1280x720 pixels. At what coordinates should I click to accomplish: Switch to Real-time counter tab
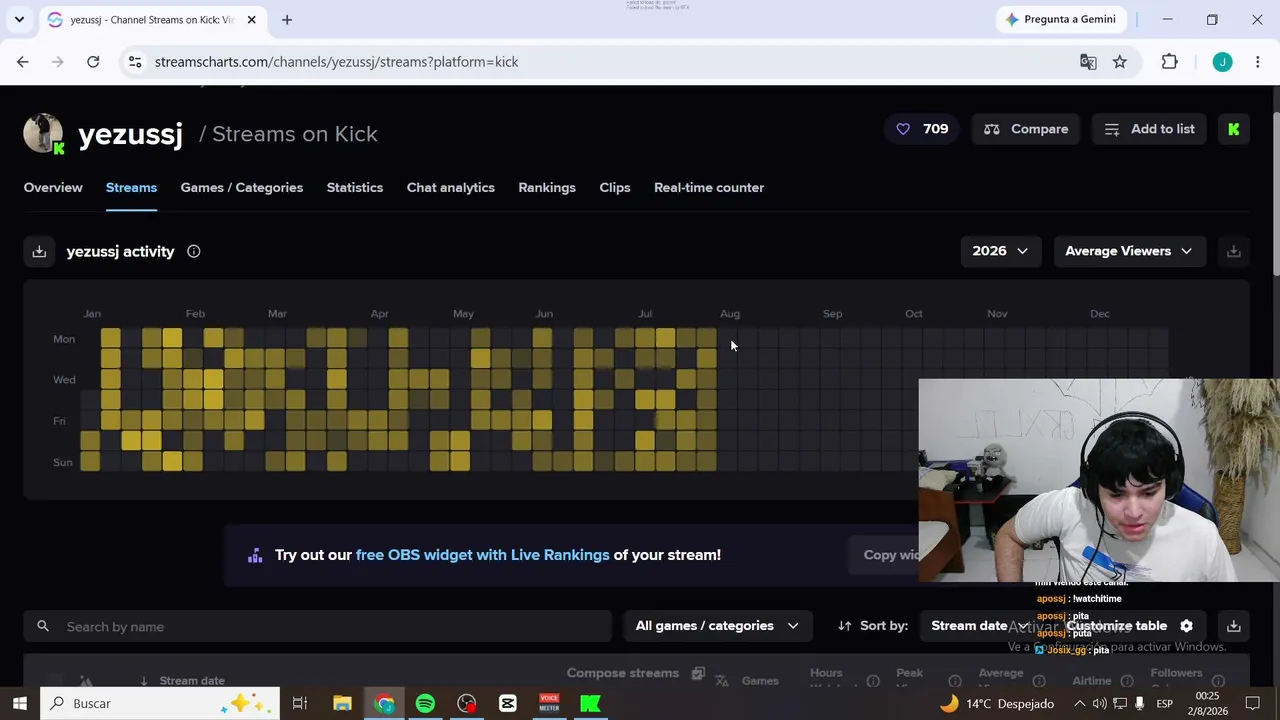click(709, 188)
